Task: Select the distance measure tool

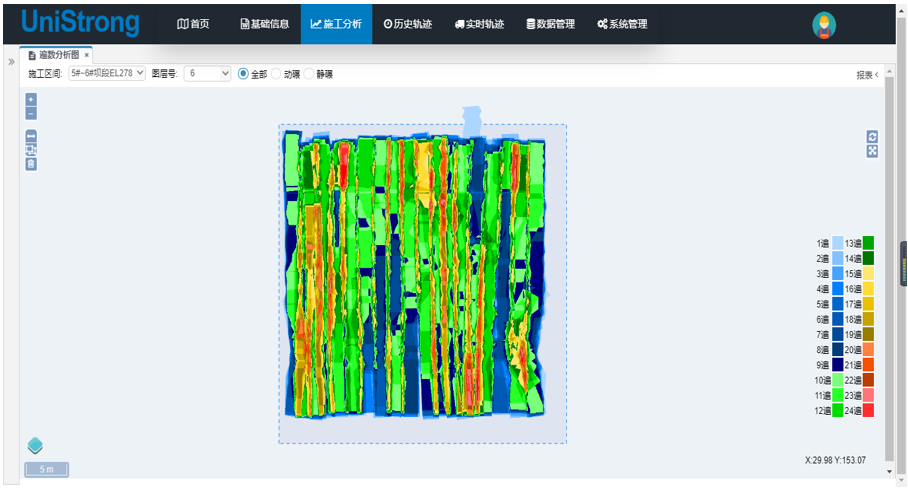Action: [x=31, y=136]
